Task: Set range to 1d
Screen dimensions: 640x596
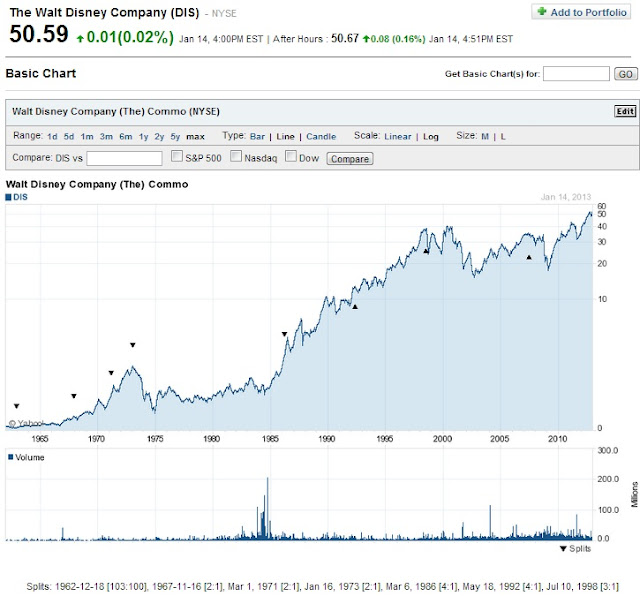Action: [52, 136]
